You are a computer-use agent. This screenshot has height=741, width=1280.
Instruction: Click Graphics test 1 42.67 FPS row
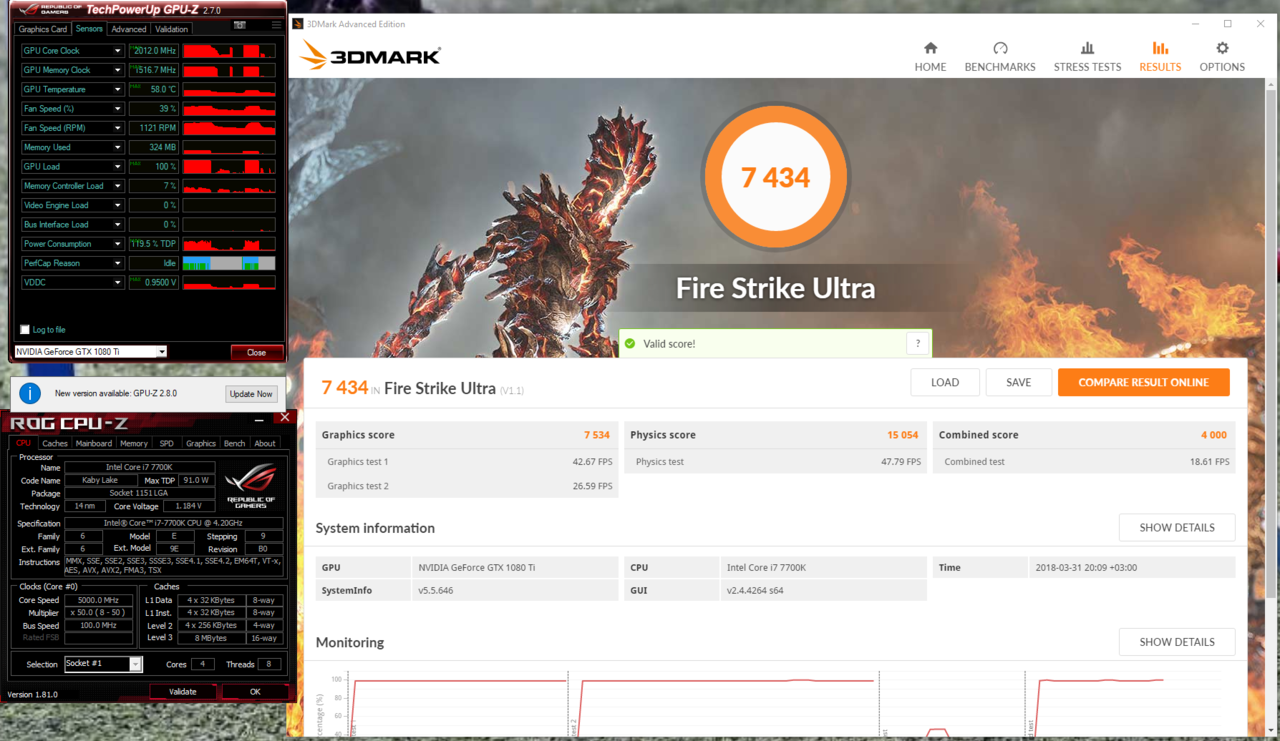[467, 462]
